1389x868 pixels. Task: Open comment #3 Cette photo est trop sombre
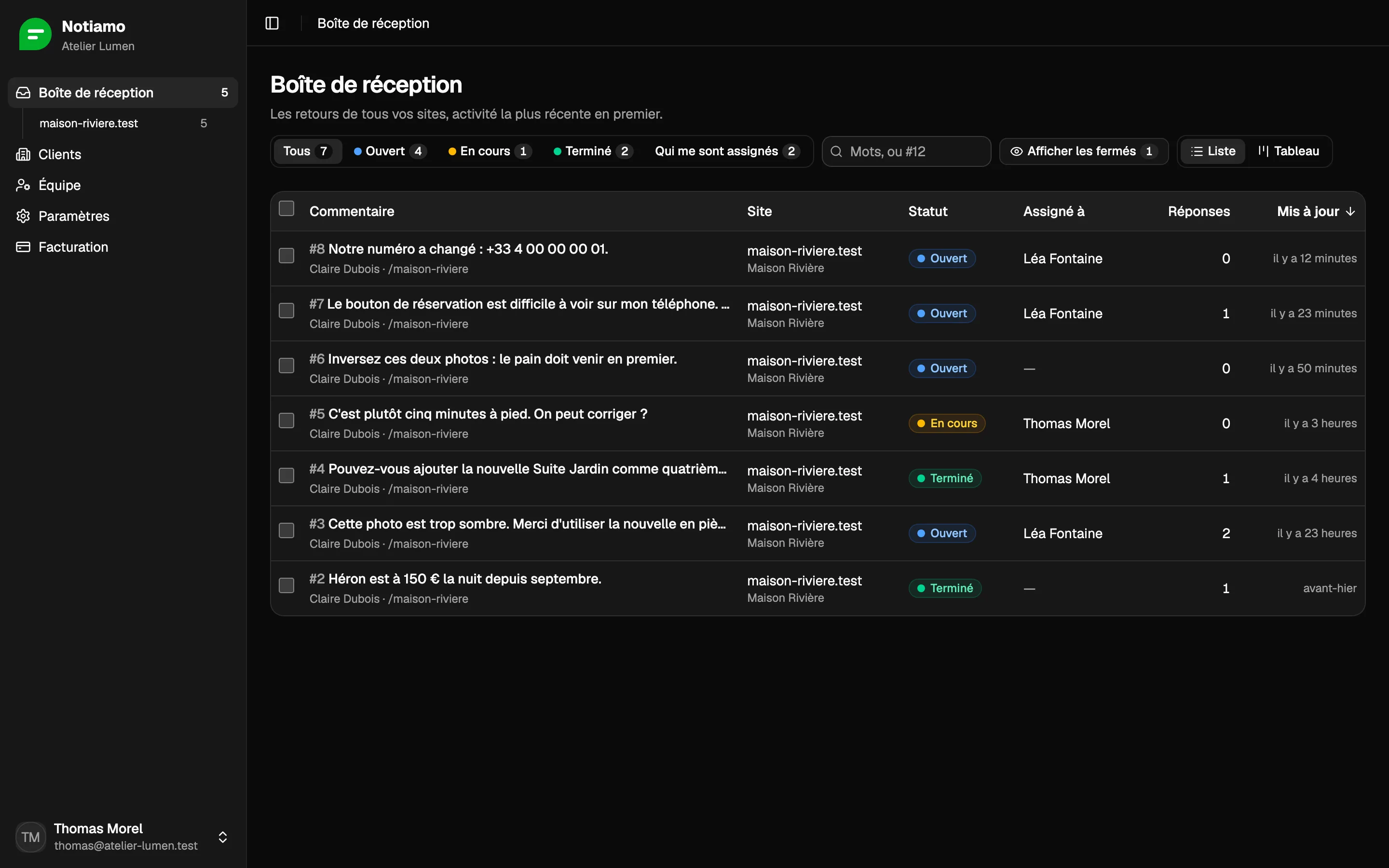click(x=517, y=524)
